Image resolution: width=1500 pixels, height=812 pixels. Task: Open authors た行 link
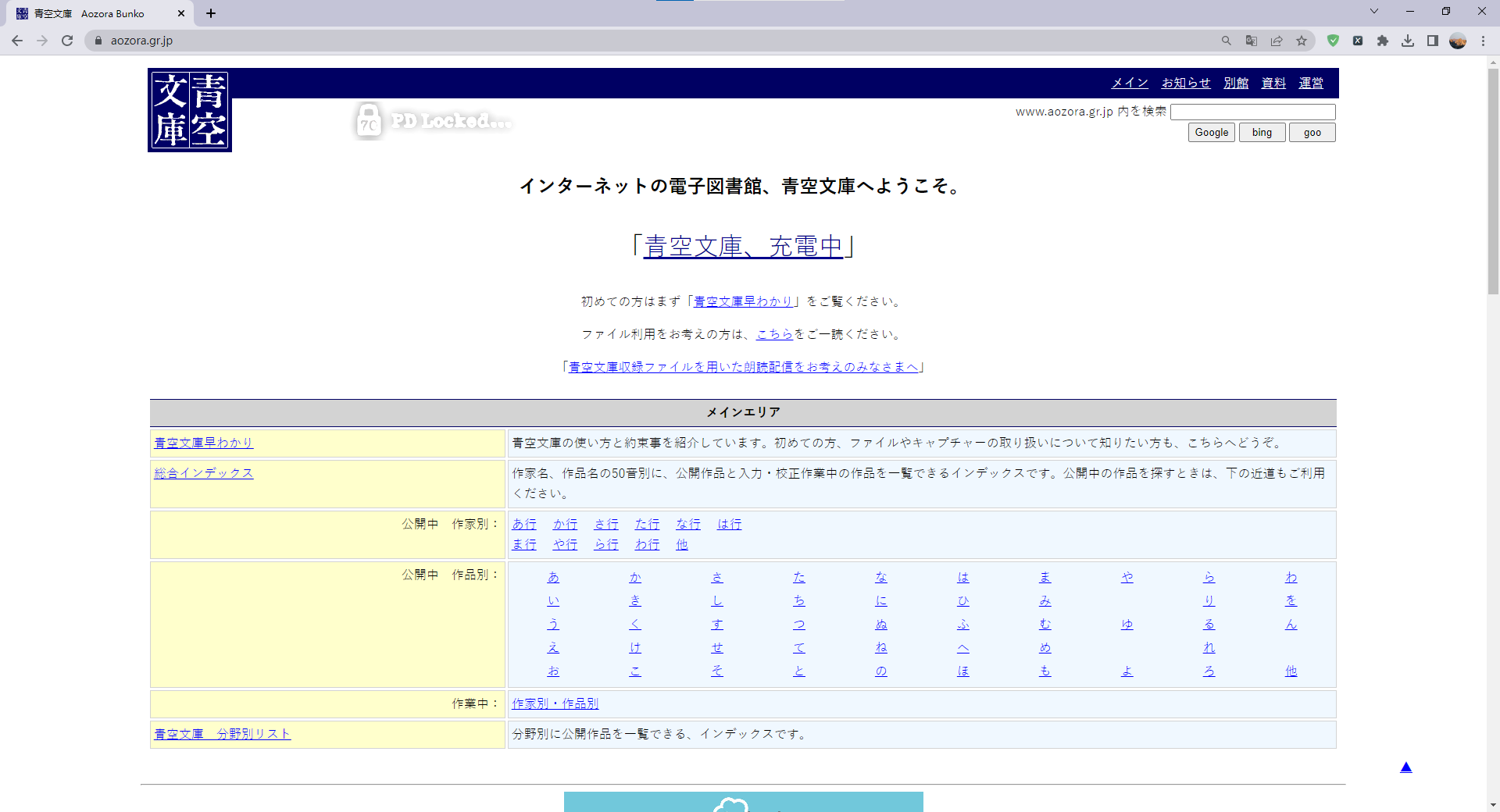(647, 524)
